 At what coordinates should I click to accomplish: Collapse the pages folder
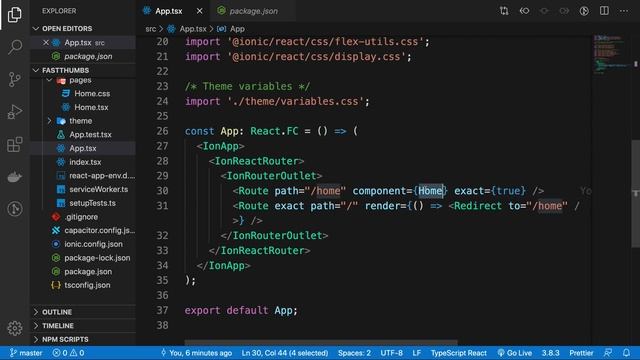tap(49, 80)
